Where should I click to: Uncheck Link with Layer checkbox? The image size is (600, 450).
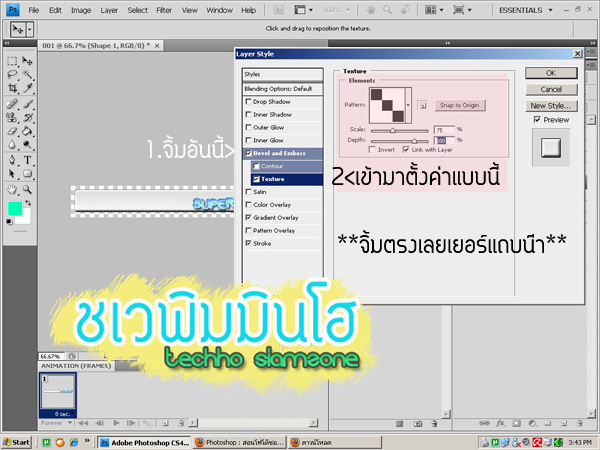point(406,150)
